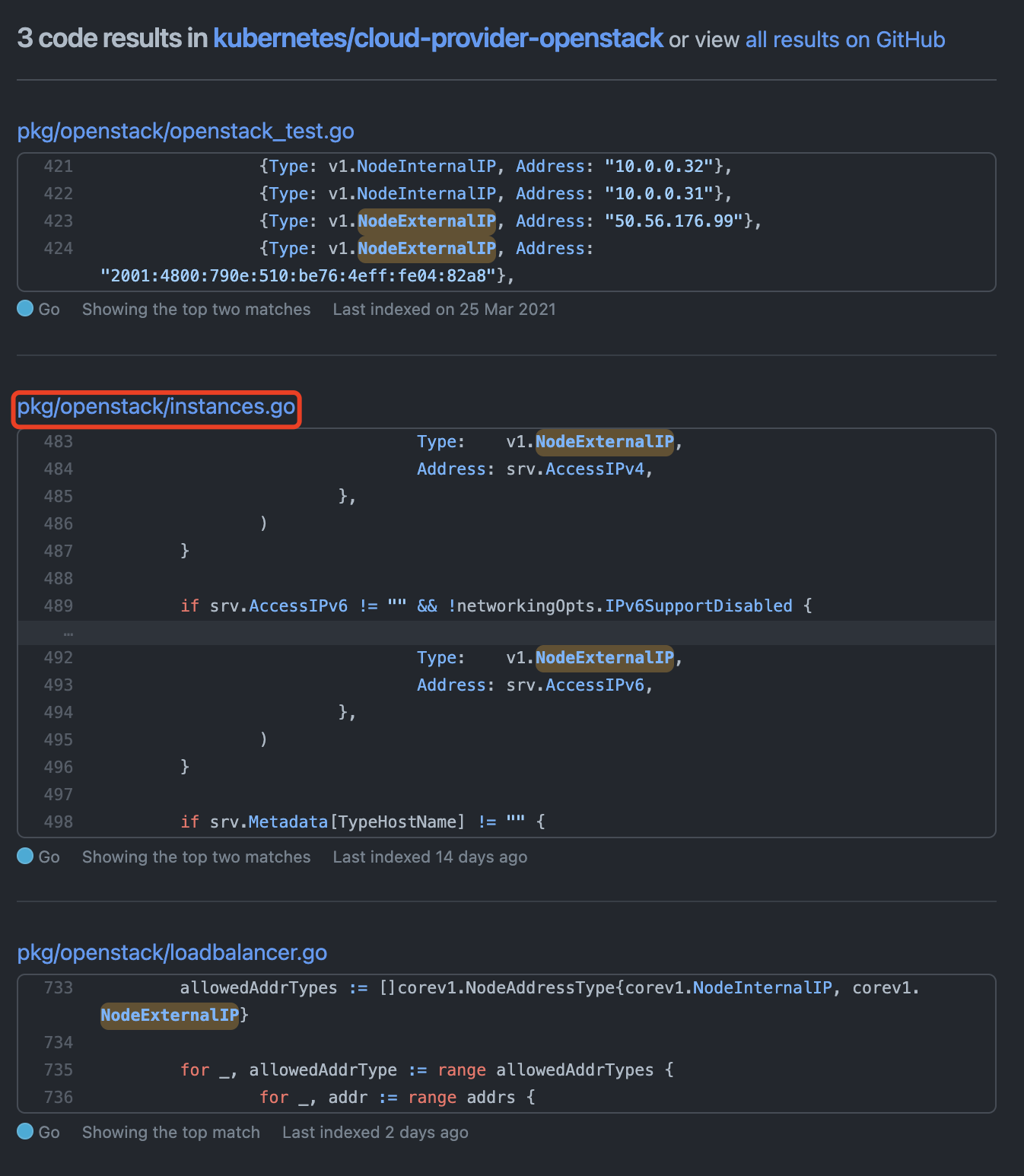1024x1176 pixels.
Task: Click line number 421
Action: tap(59, 166)
